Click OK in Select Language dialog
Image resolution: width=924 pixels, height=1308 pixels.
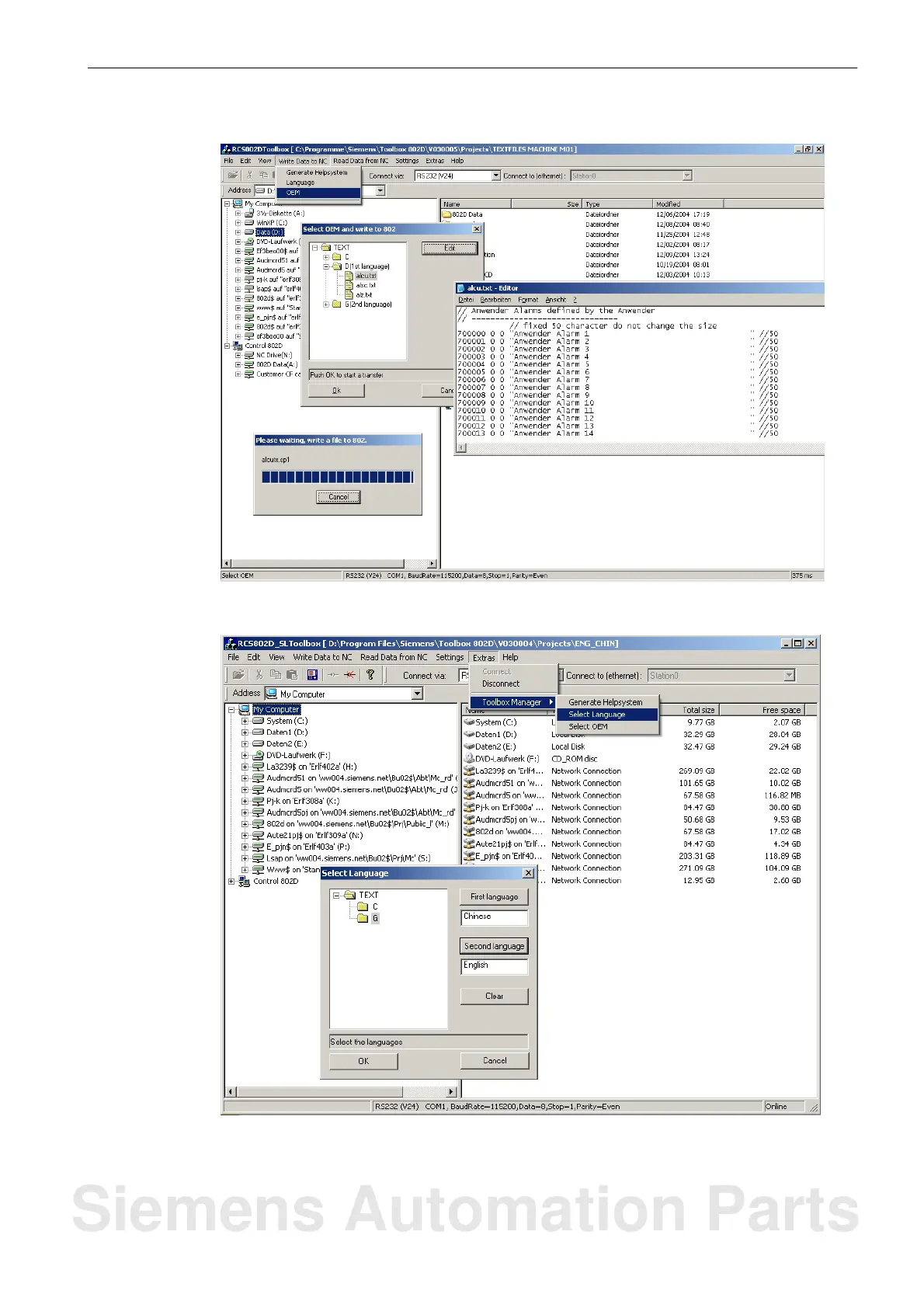363,1061
